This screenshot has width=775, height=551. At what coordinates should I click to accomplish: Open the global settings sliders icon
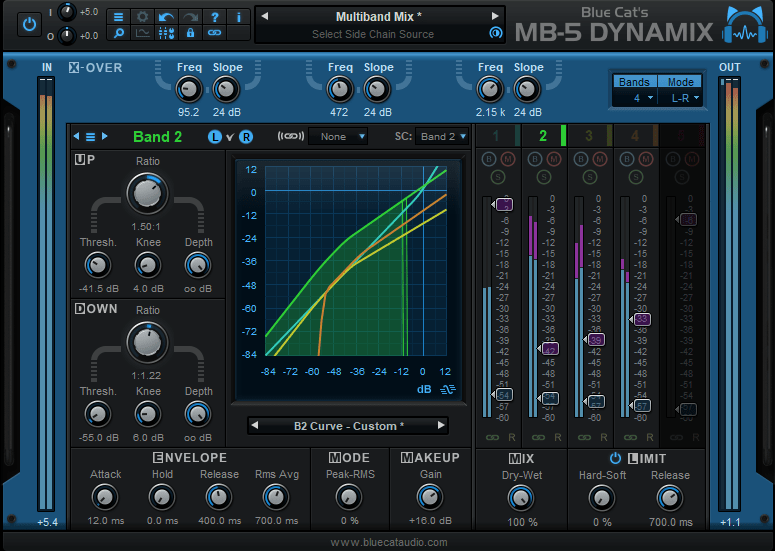click(x=166, y=33)
